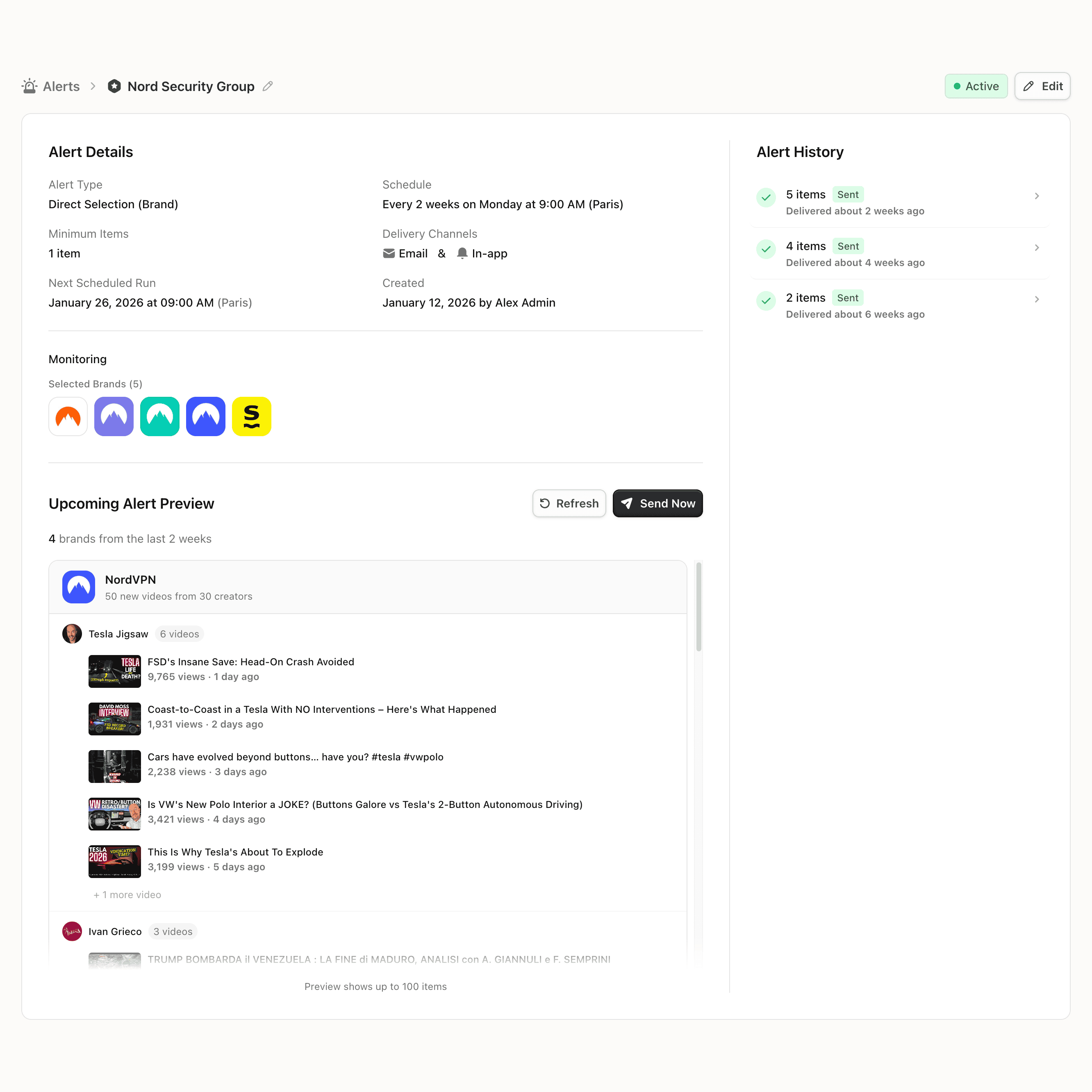The image size is (1092, 1092).
Task: Click the In-app bell icon under Delivery Channels
Action: [462, 253]
